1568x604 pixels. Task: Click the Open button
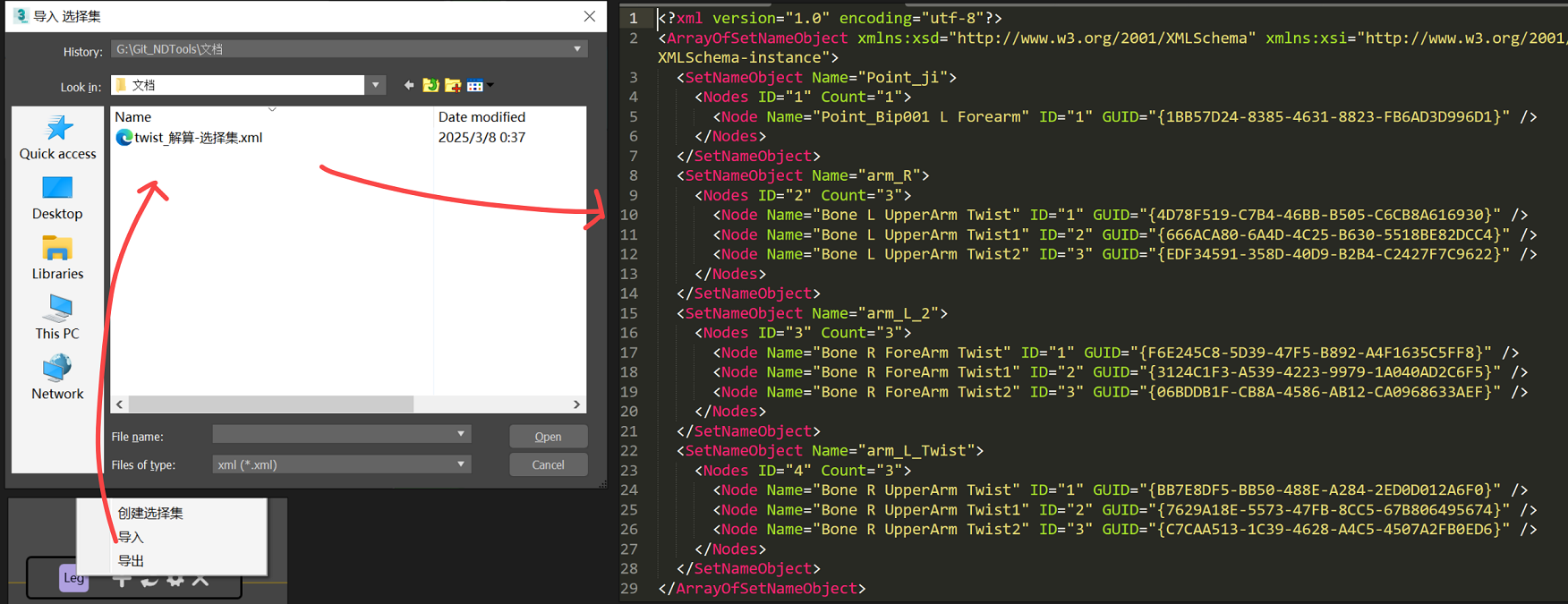click(549, 436)
